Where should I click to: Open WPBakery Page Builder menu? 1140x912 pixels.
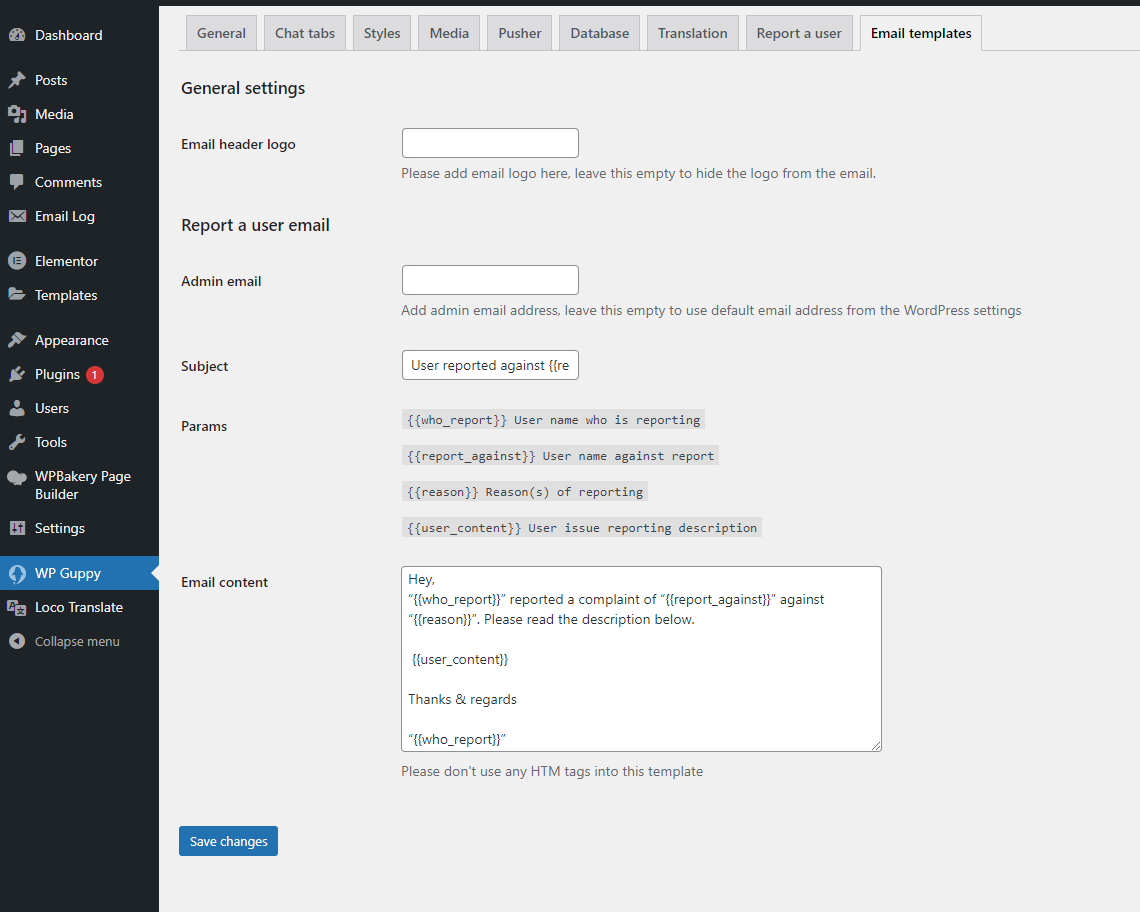click(82, 485)
